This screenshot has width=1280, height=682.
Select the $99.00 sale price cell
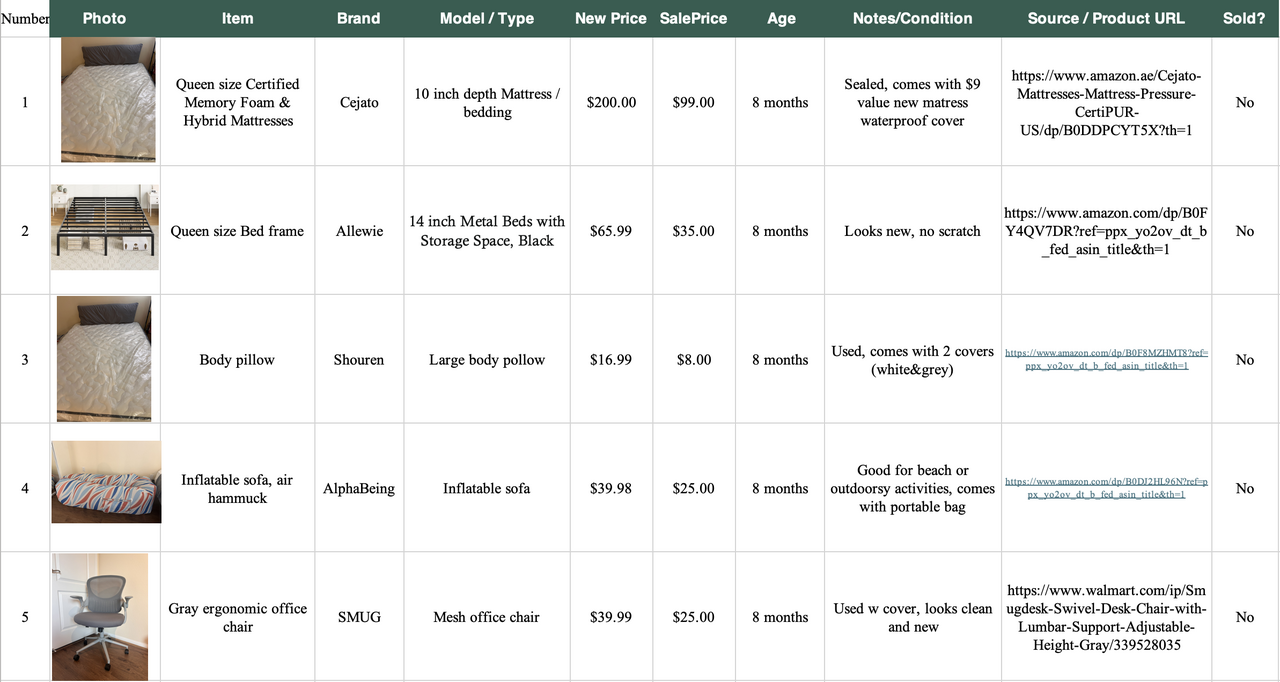[693, 102]
